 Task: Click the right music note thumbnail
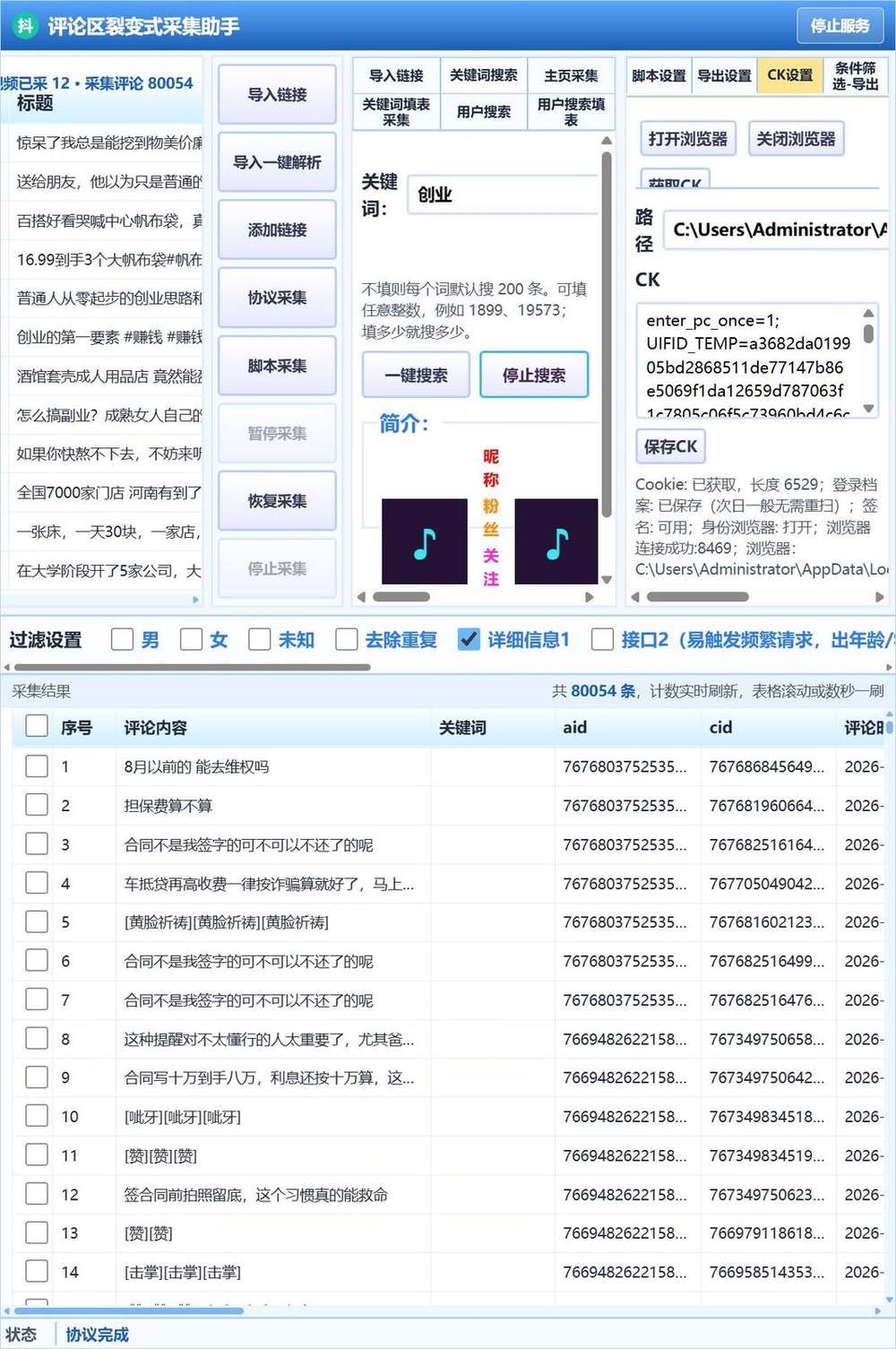(556, 541)
